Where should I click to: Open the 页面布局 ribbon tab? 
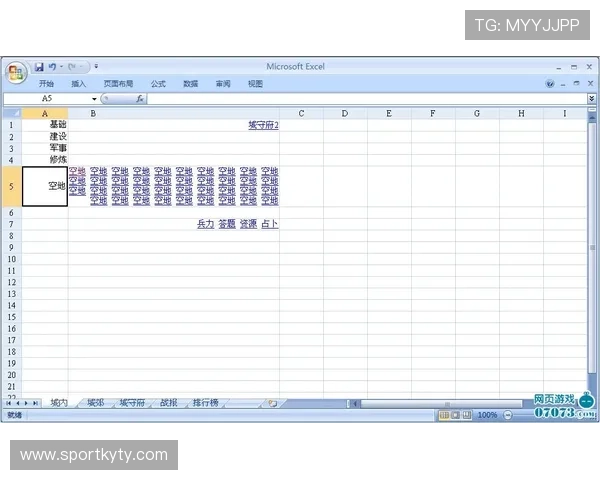click(x=118, y=84)
